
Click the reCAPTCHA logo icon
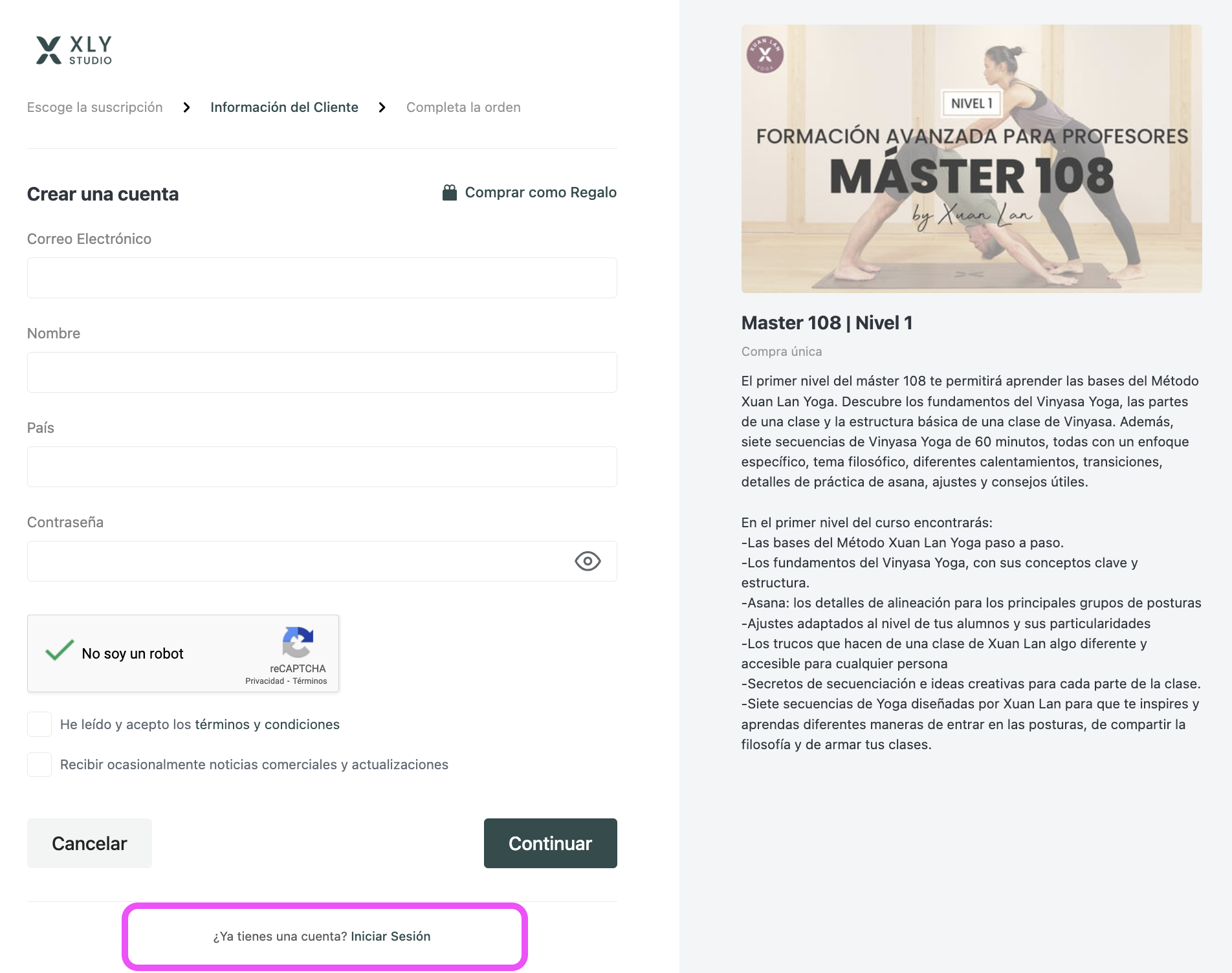click(298, 642)
